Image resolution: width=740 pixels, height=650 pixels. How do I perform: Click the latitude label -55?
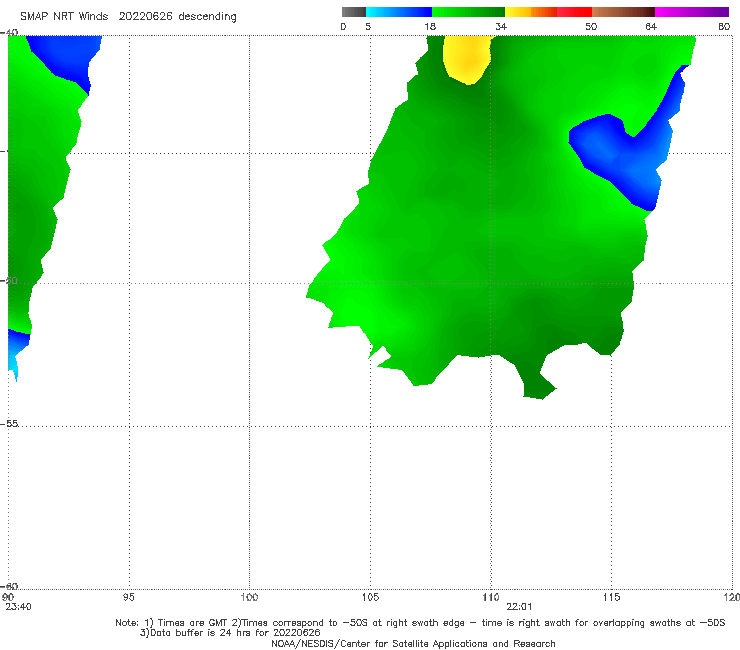pos(9,423)
